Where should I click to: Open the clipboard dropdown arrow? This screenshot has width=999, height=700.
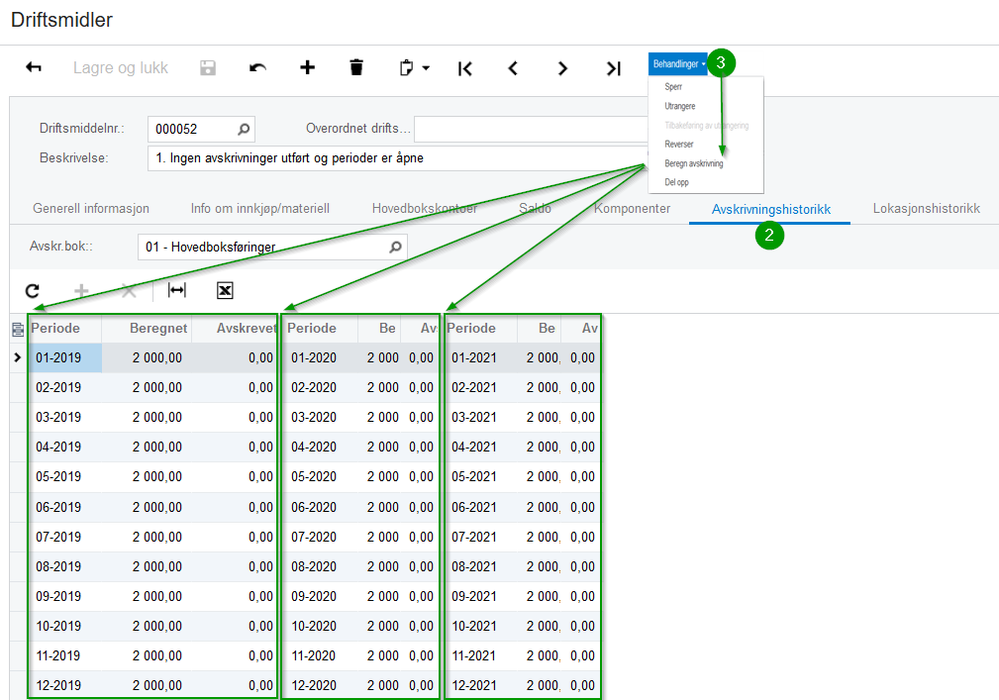426,68
